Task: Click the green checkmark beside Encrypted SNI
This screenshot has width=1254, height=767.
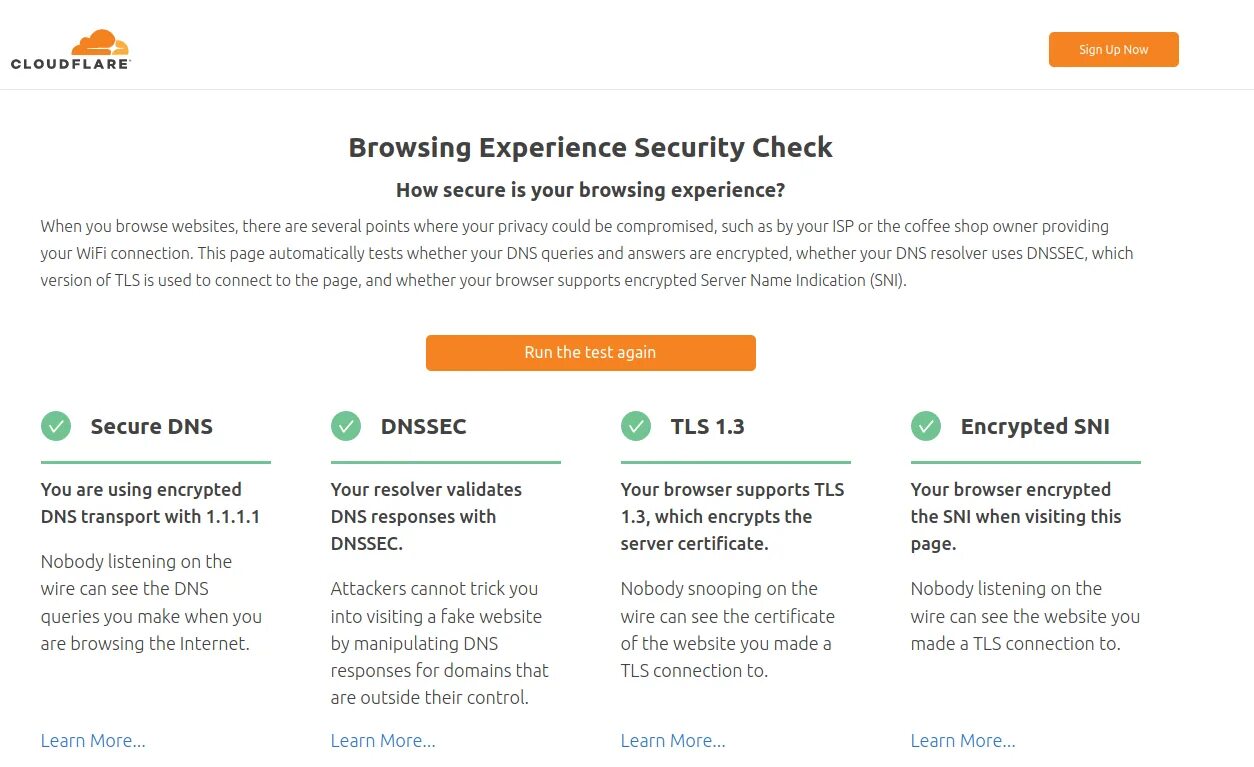Action: point(926,426)
